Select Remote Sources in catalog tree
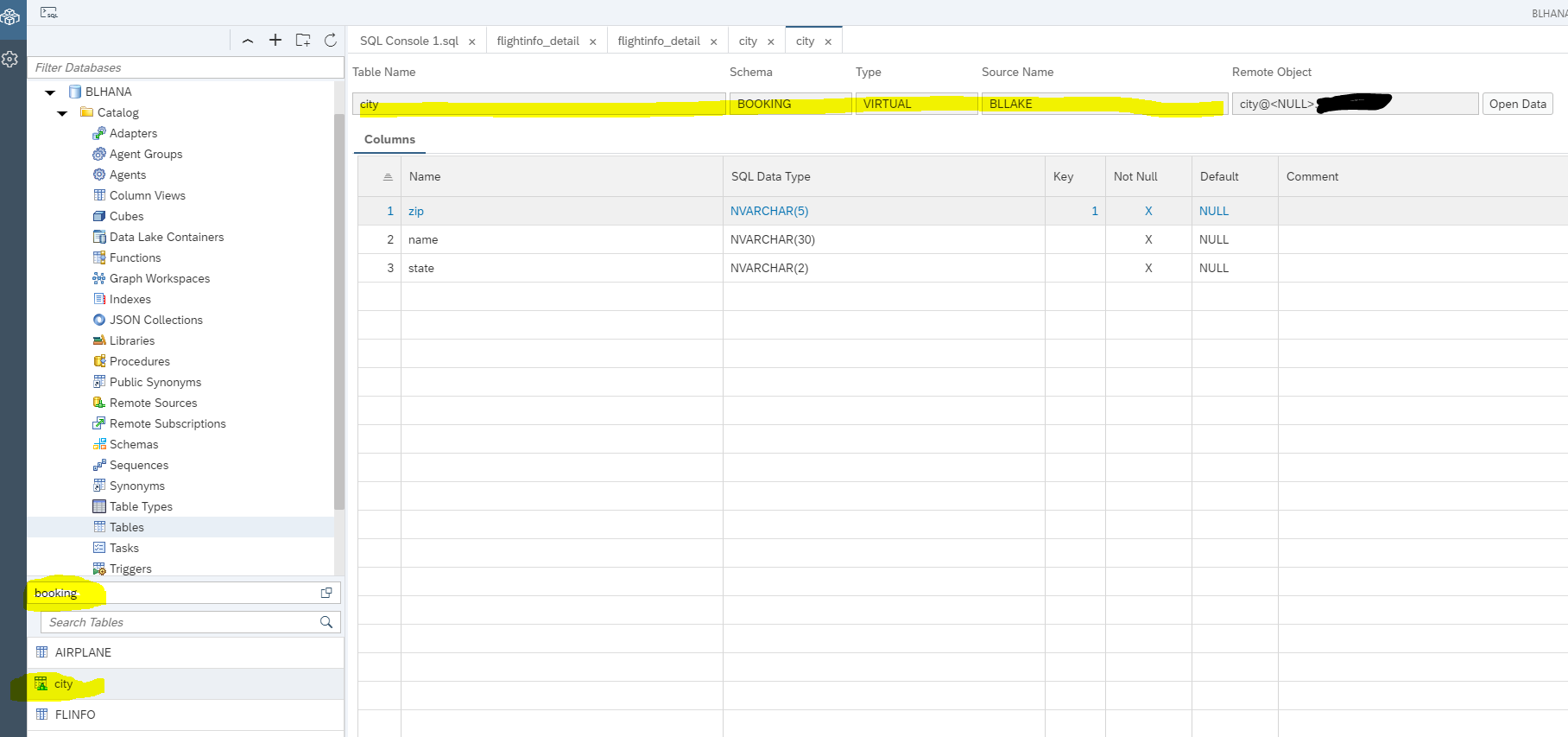 (153, 403)
